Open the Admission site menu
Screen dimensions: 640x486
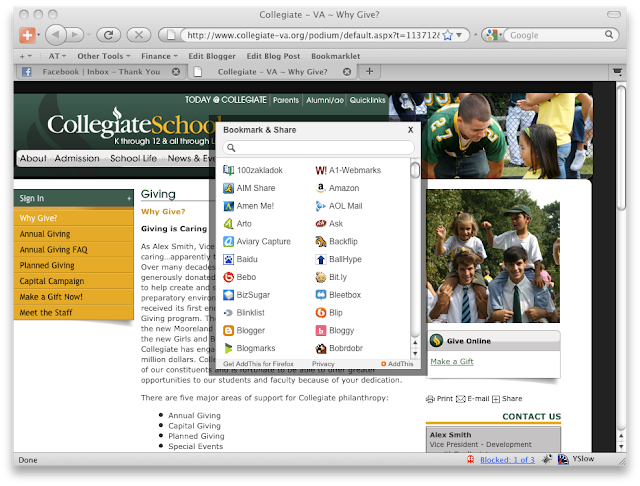tap(77, 158)
